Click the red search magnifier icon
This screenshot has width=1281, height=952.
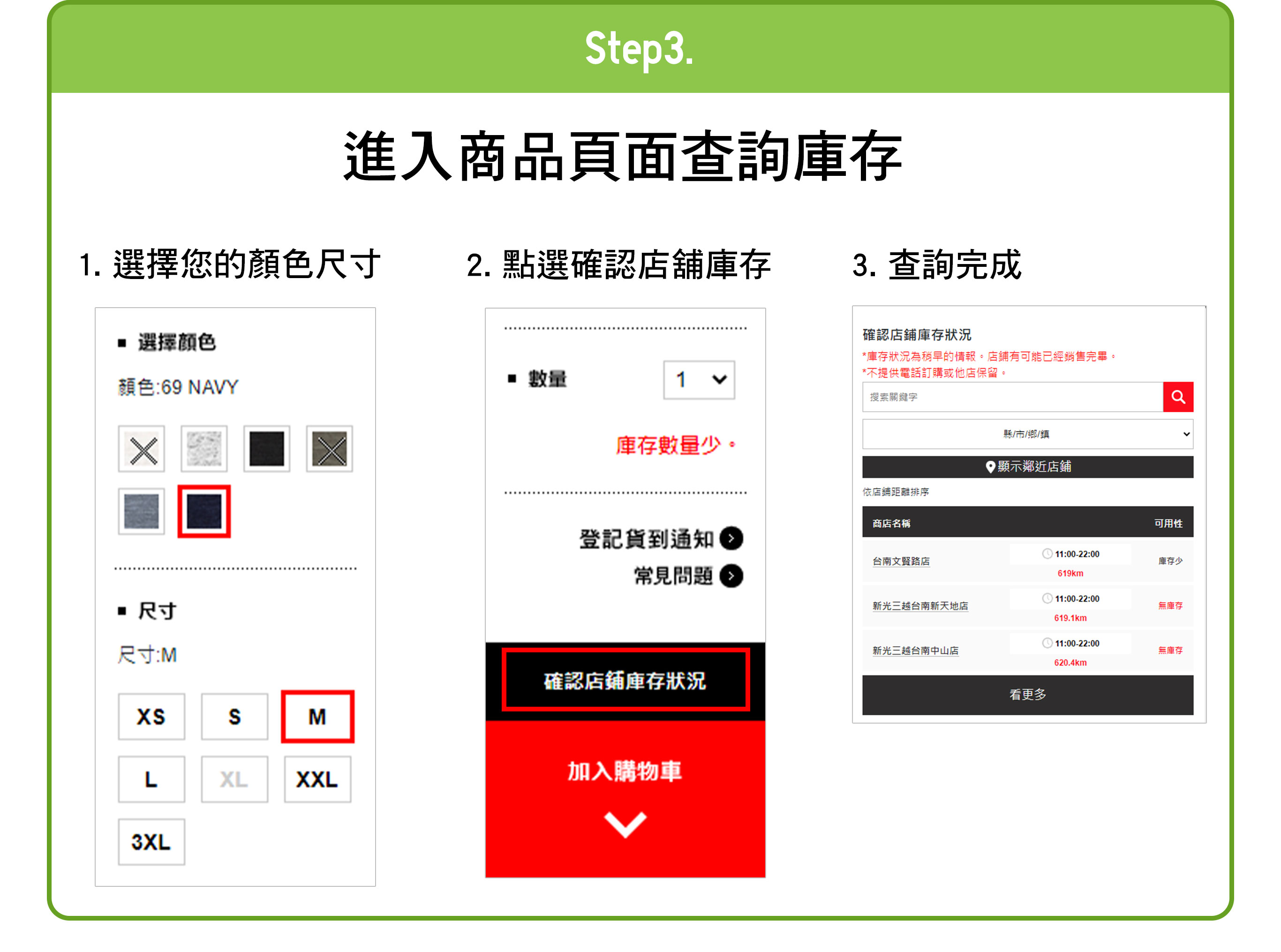1178,396
